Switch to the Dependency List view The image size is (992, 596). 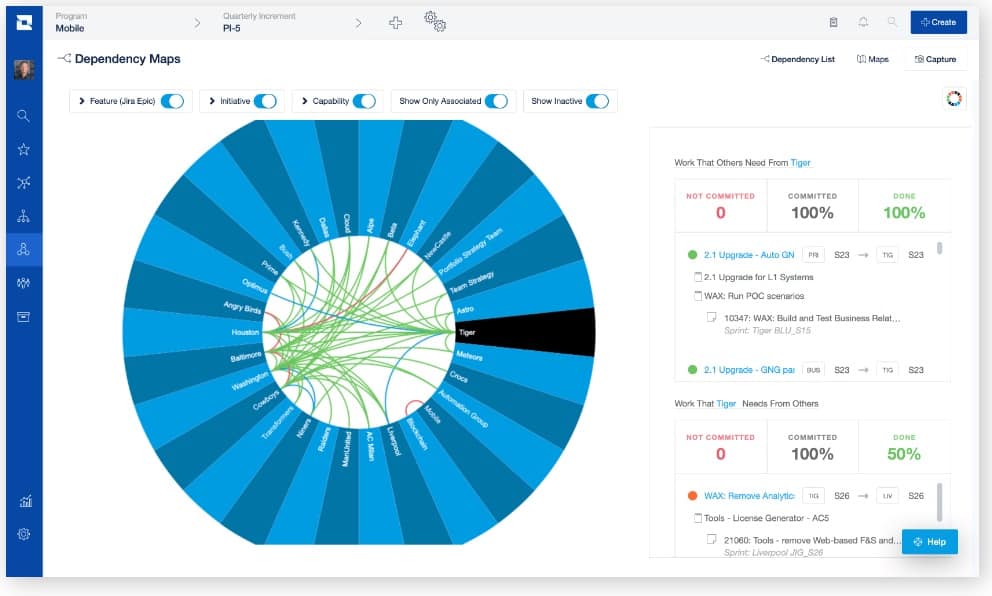click(798, 59)
